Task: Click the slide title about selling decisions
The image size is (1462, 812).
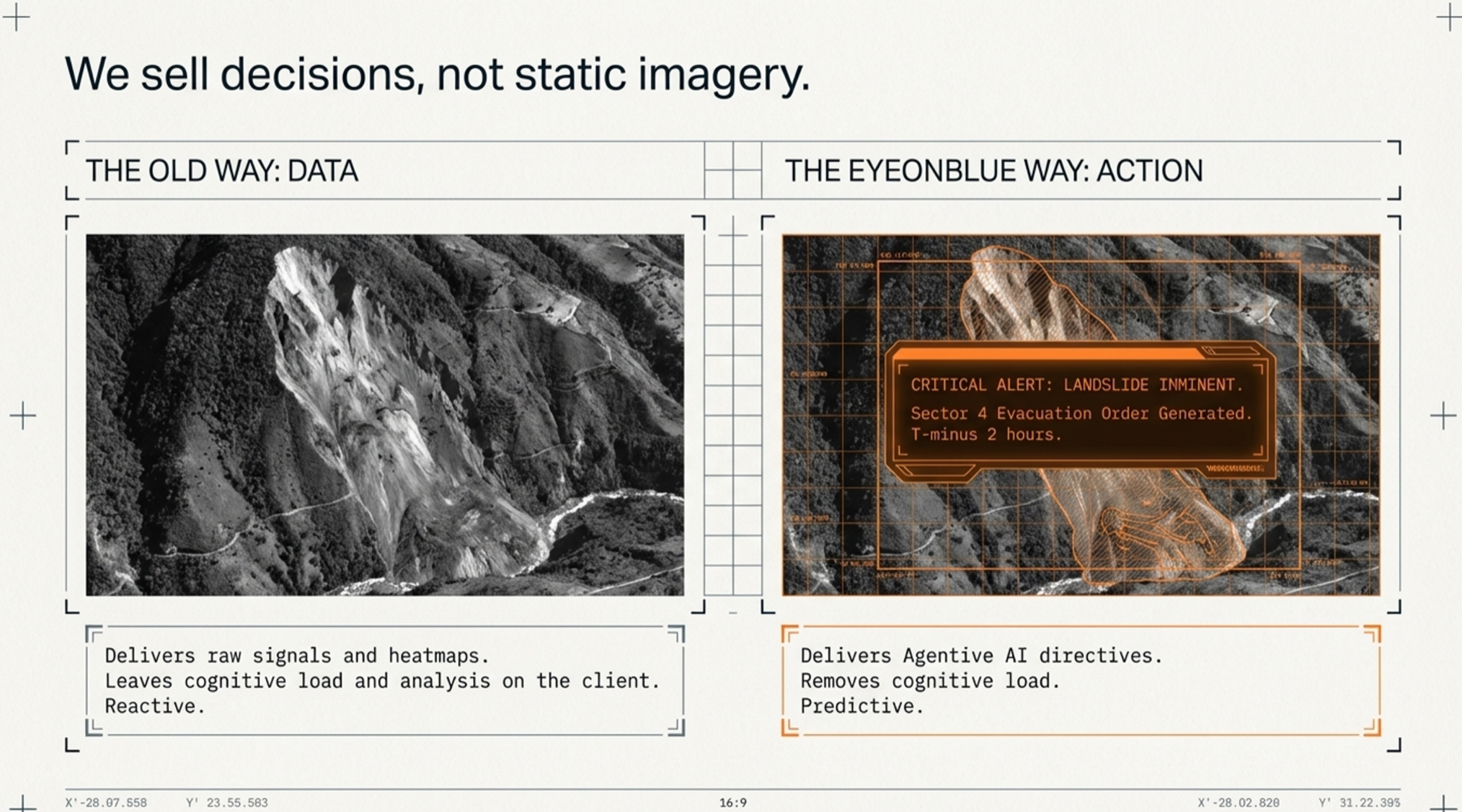Action: [x=437, y=74]
